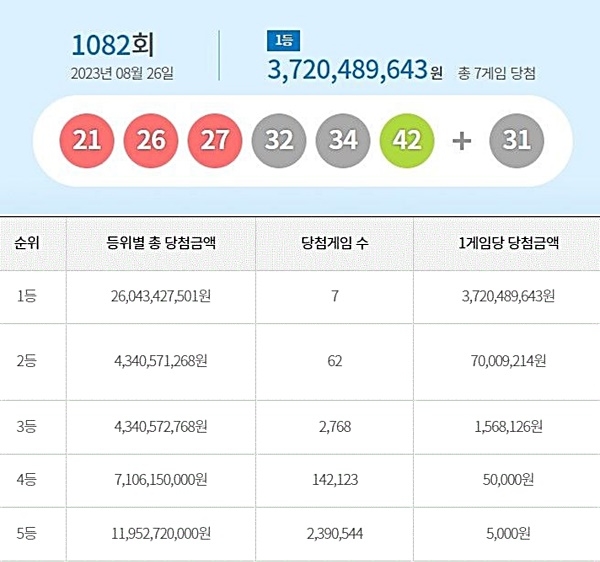This screenshot has height=562, width=600.
Task: Select the per-game 1,568,126원 cell
Action: click(x=509, y=427)
